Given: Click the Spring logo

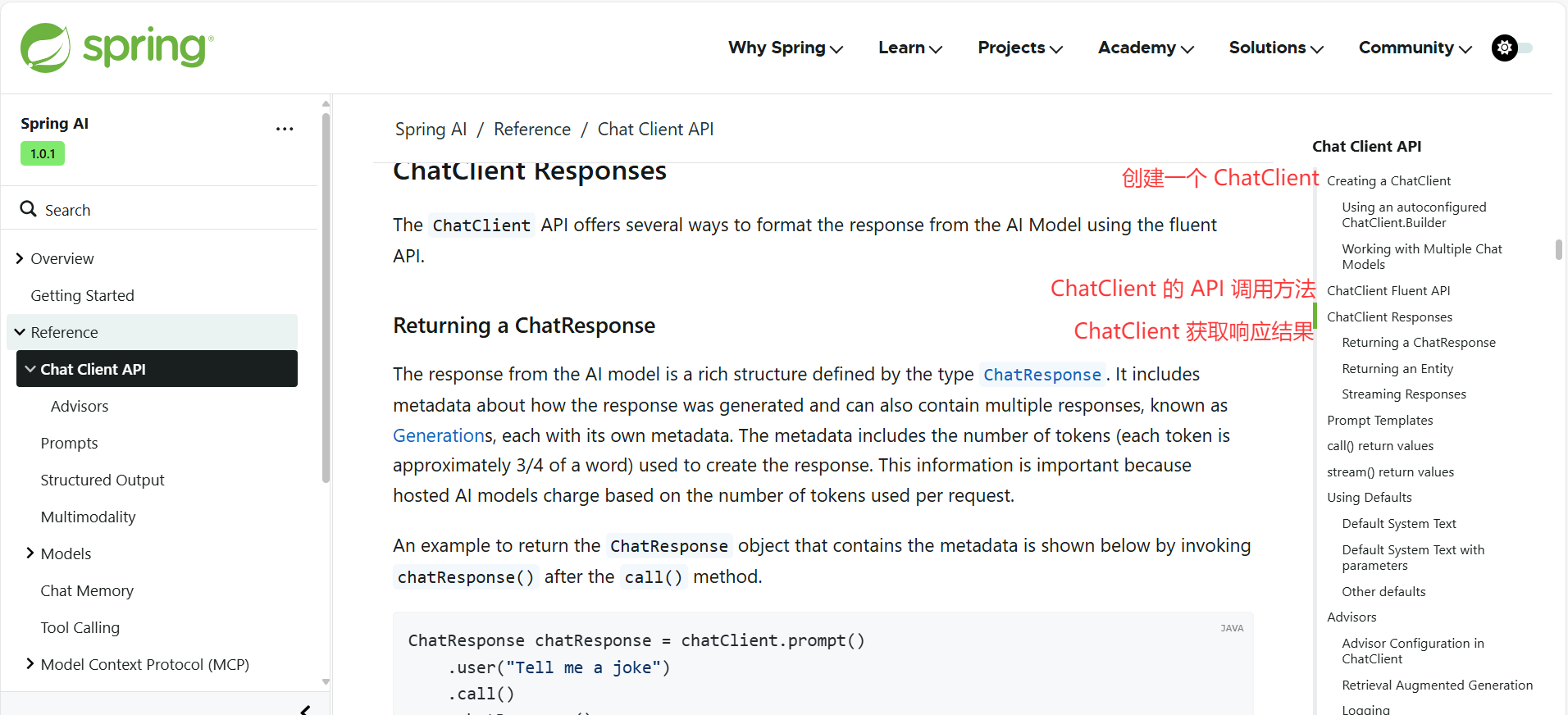Looking at the screenshot, I should (x=117, y=48).
